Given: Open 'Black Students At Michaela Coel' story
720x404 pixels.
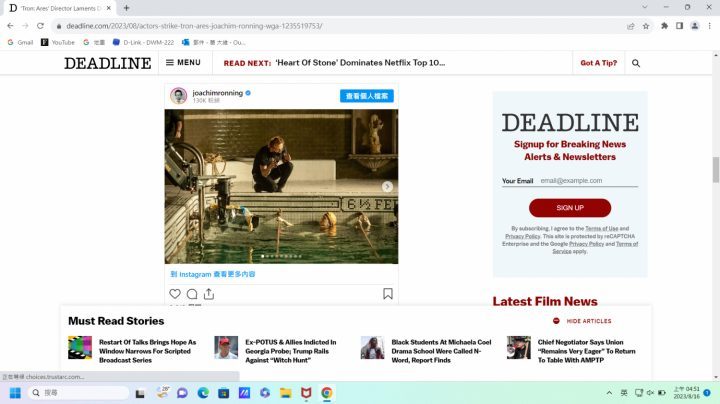Looking at the screenshot, I should point(441,351).
